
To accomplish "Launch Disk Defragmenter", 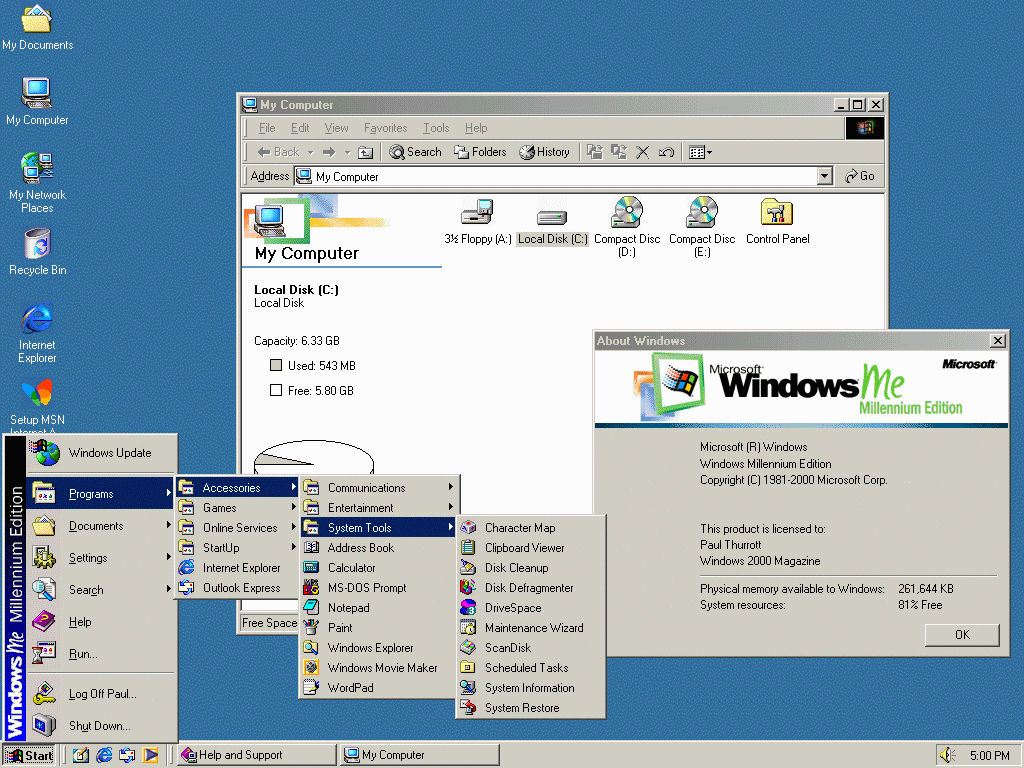I will (x=527, y=587).
